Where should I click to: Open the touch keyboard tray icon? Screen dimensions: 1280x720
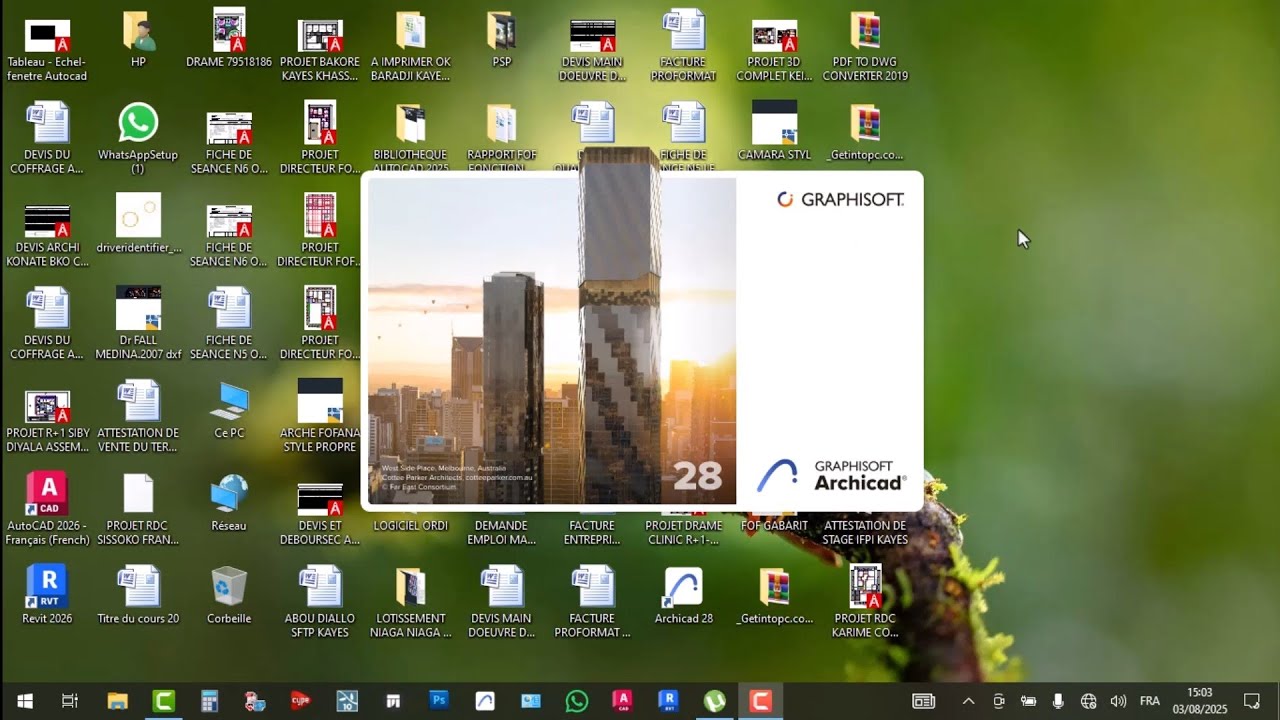pos(923,701)
